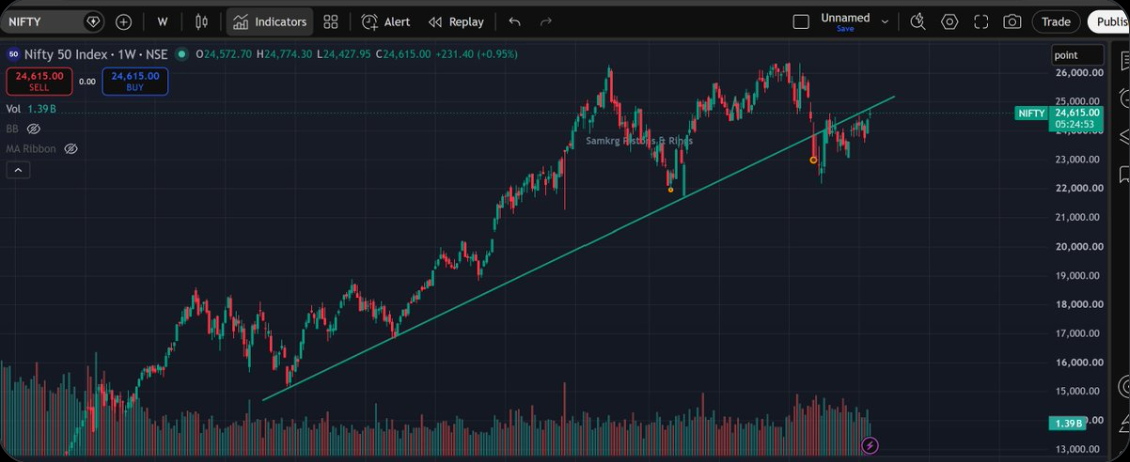Start bar Replay mode
Image resolution: width=1130 pixels, height=462 pixels.
pyautogui.click(x=456, y=22)
